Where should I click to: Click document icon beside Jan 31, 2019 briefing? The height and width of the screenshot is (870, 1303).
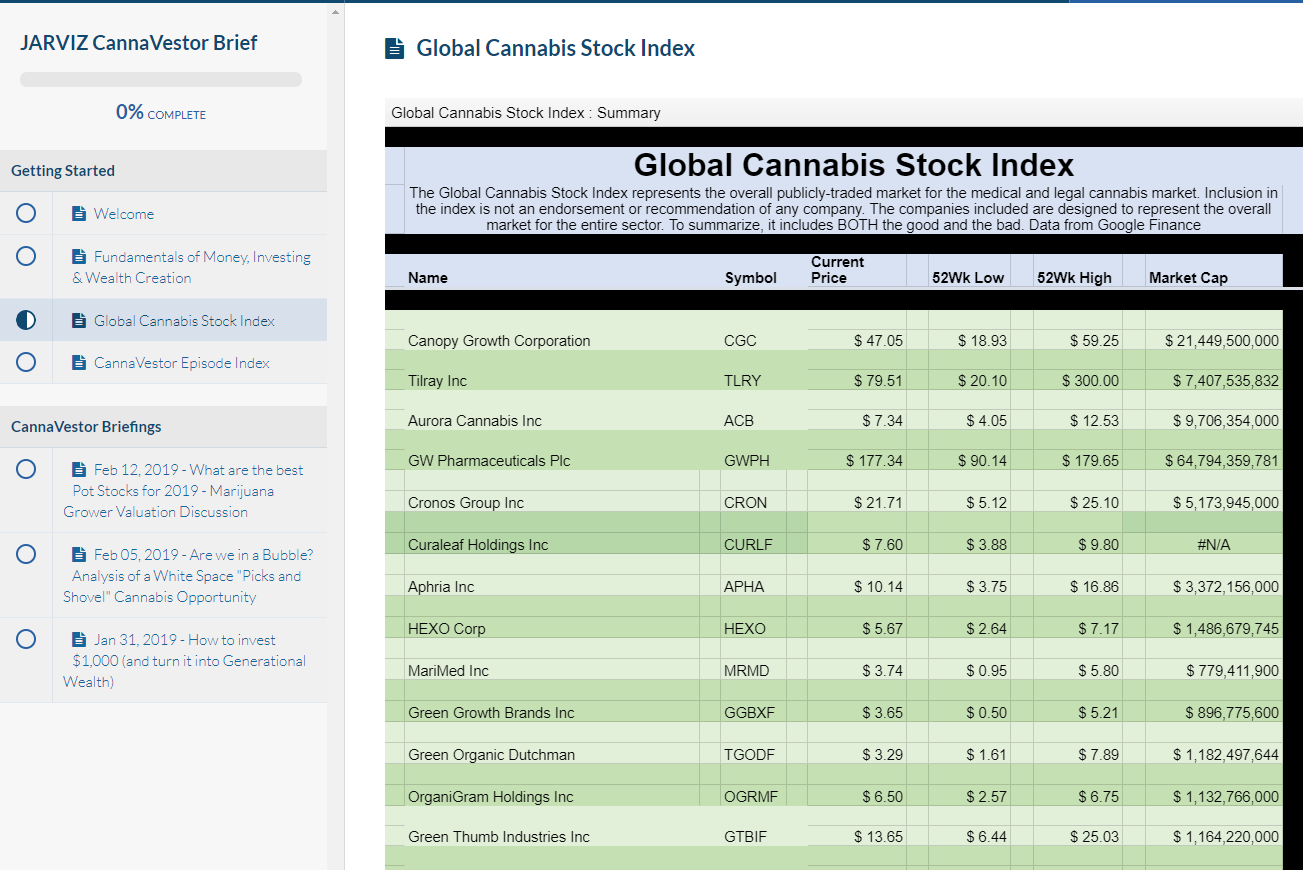click(x=80, y=640)
